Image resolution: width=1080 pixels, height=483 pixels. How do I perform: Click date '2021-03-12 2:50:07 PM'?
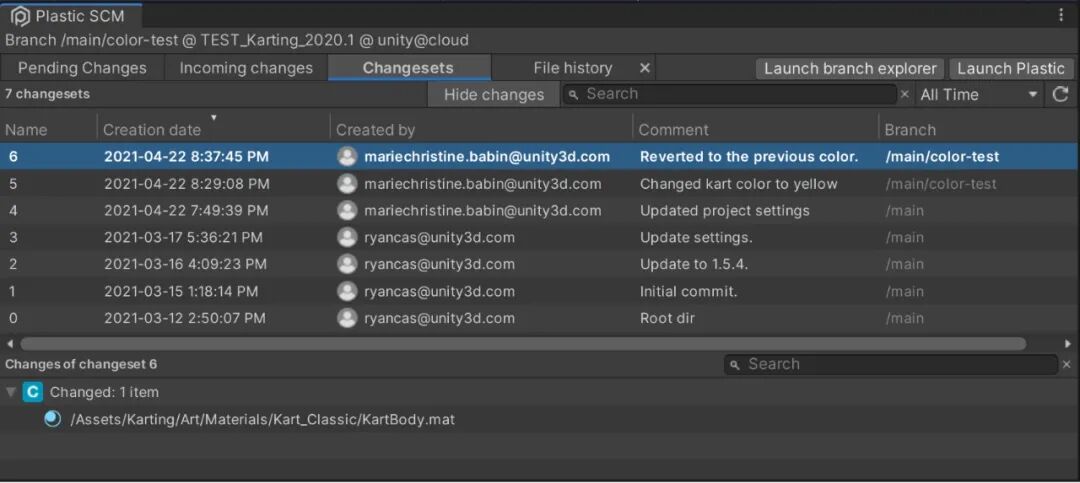[185, 318]
